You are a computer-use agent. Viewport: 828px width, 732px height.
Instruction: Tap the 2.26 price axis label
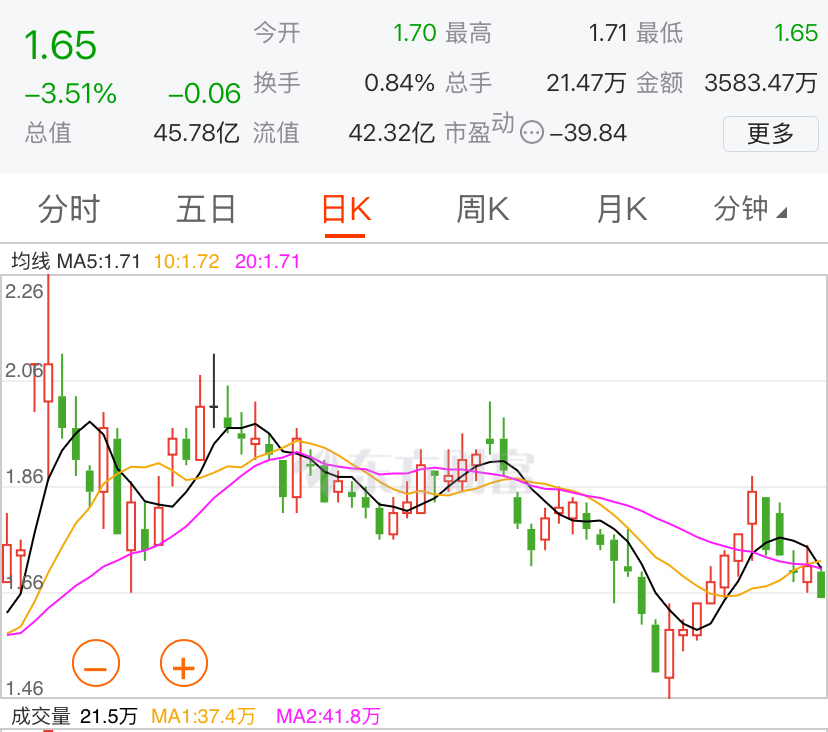point(24,292)
